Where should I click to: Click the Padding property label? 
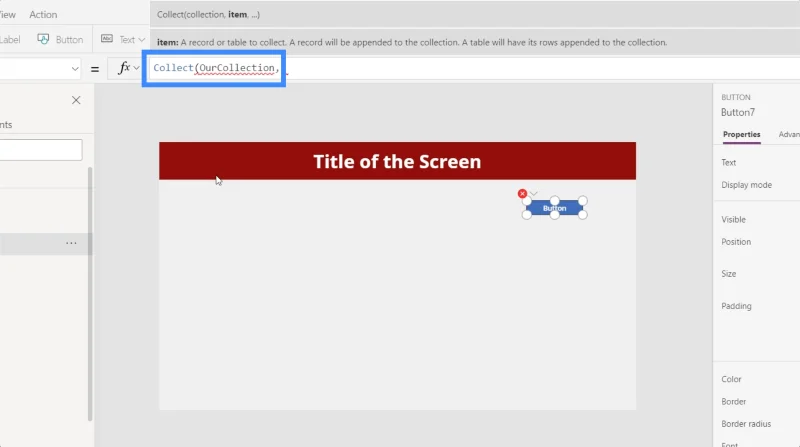pyautogui.click(x=736, y=306)
